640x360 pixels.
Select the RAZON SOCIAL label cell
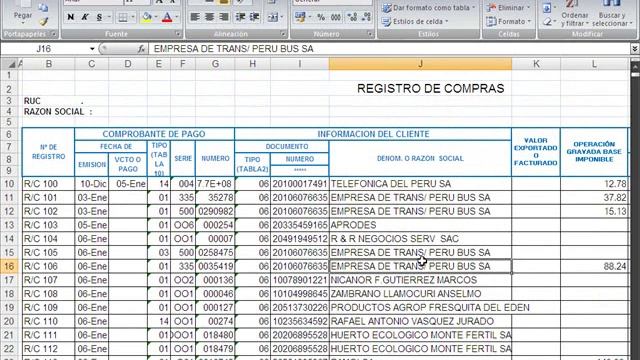tap(58, 112)
